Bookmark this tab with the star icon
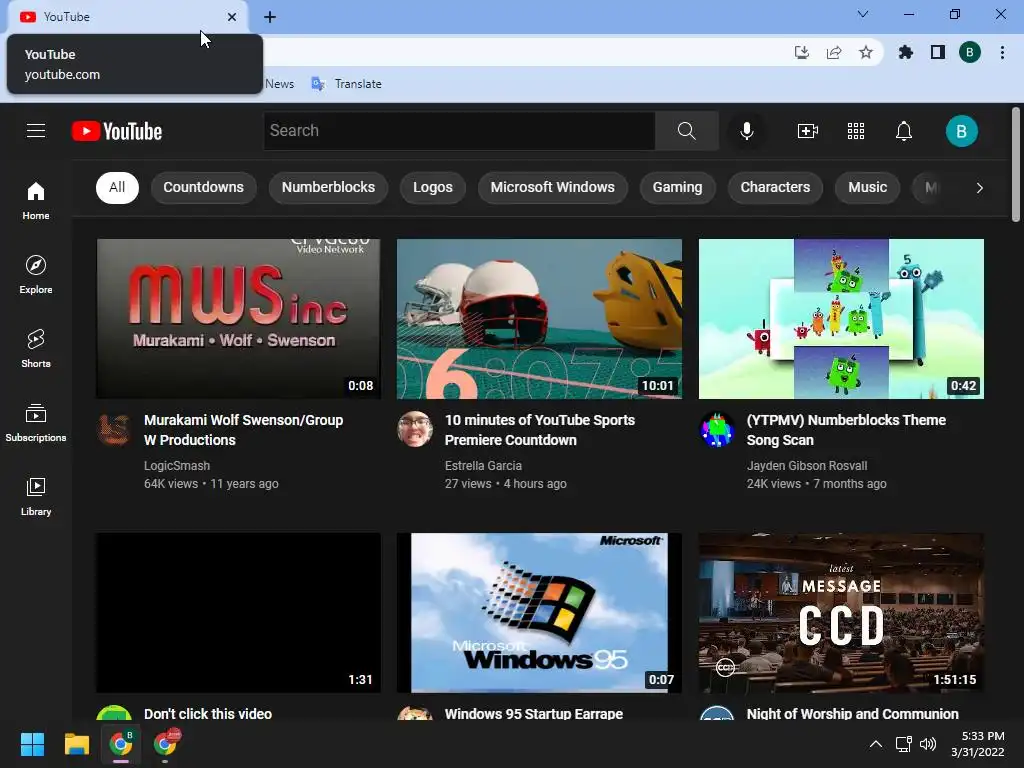 click(x=866, y=52)
